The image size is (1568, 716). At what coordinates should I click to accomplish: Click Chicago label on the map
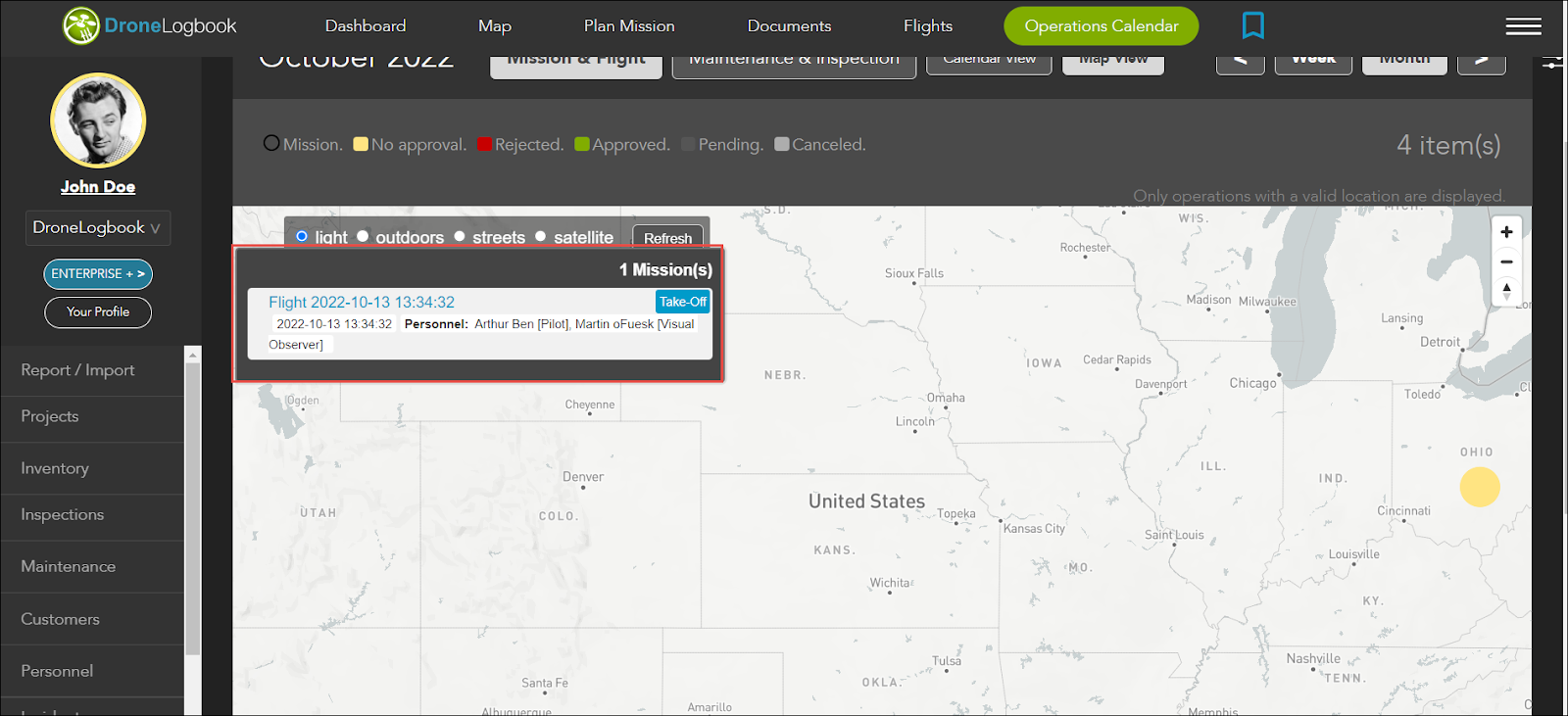coord(1252,383)
